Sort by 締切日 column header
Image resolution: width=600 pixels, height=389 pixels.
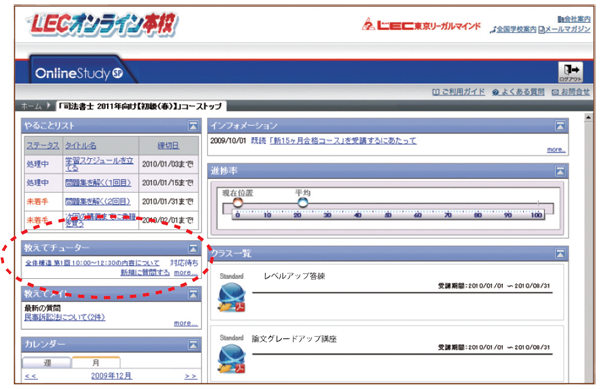point(168,146)
